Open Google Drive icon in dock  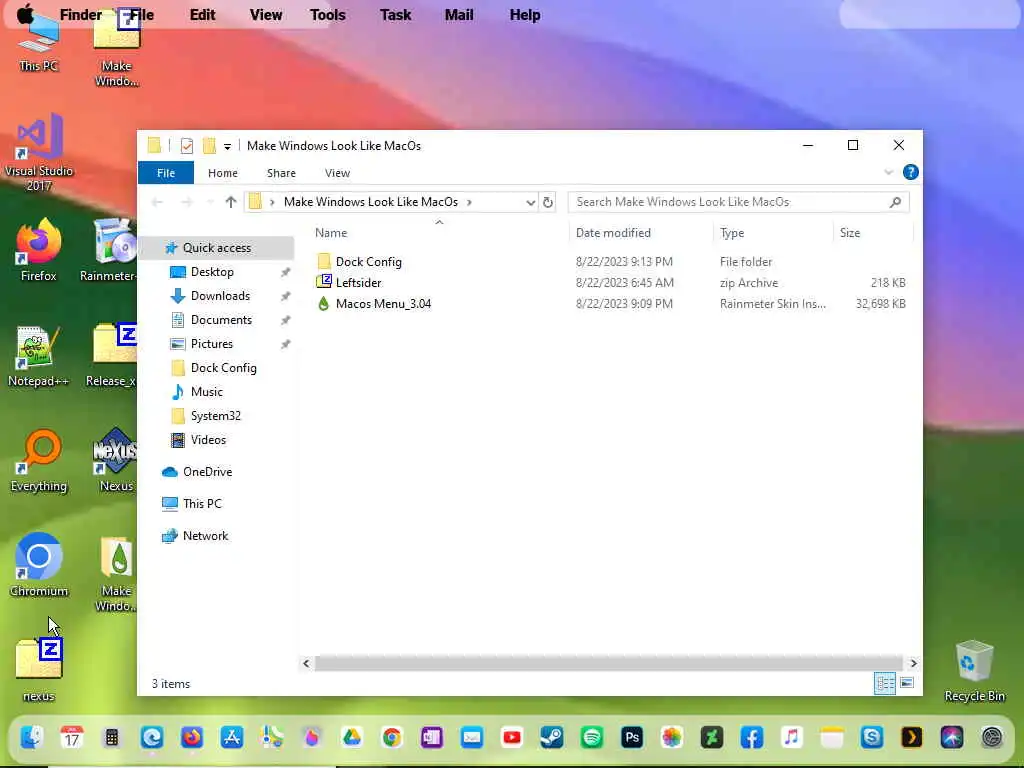352,737
